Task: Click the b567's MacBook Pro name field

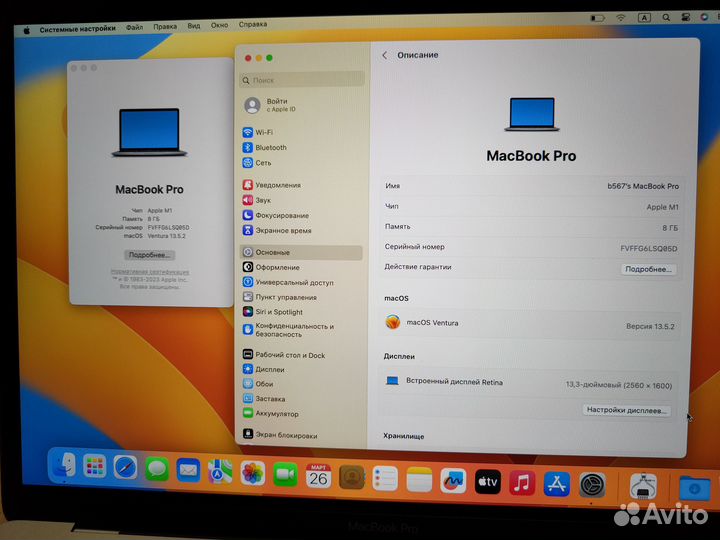Action: pos(643,186)
